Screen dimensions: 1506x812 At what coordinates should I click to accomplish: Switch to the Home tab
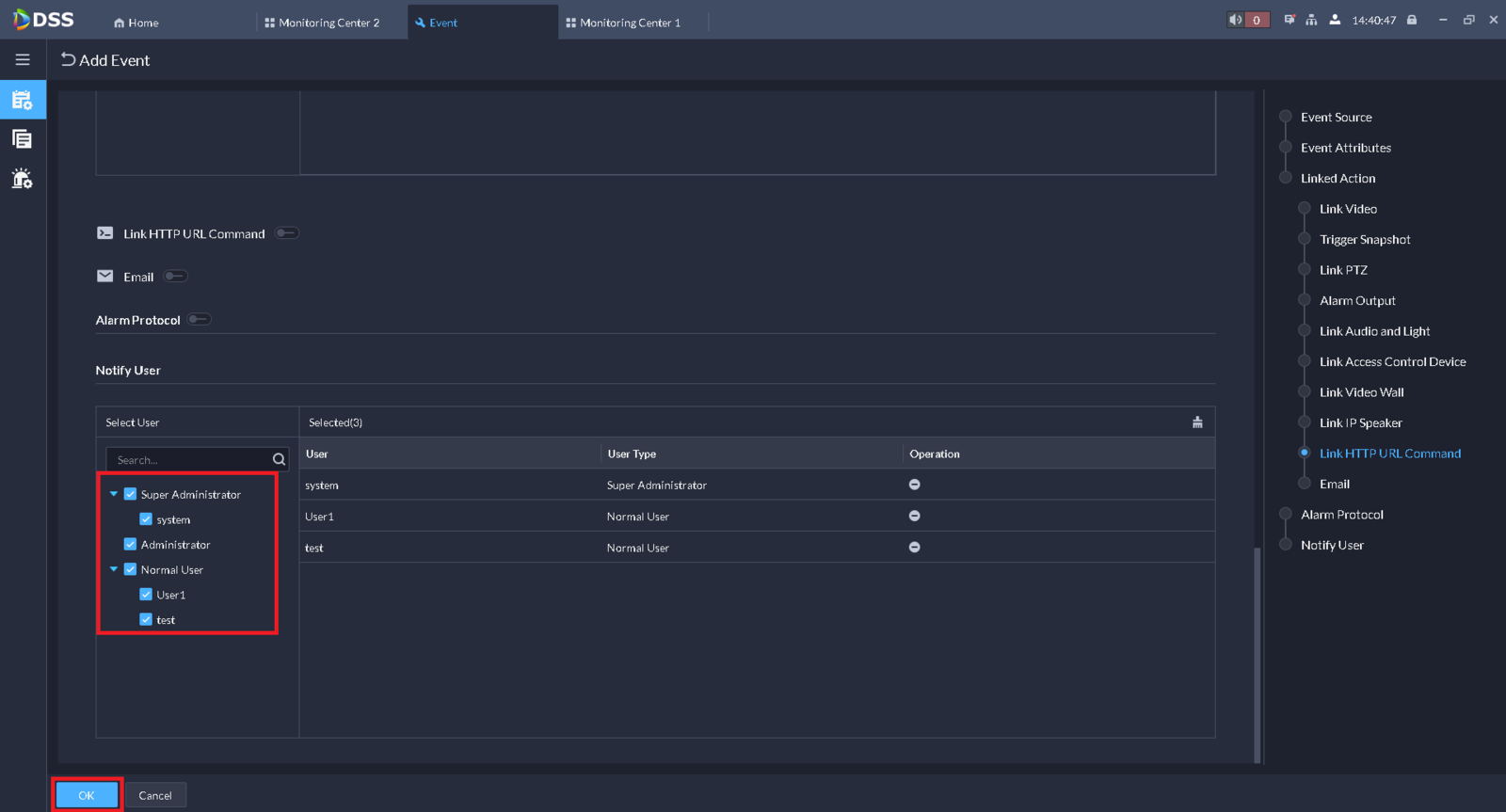pyautogui.click(x=136, y=23)
